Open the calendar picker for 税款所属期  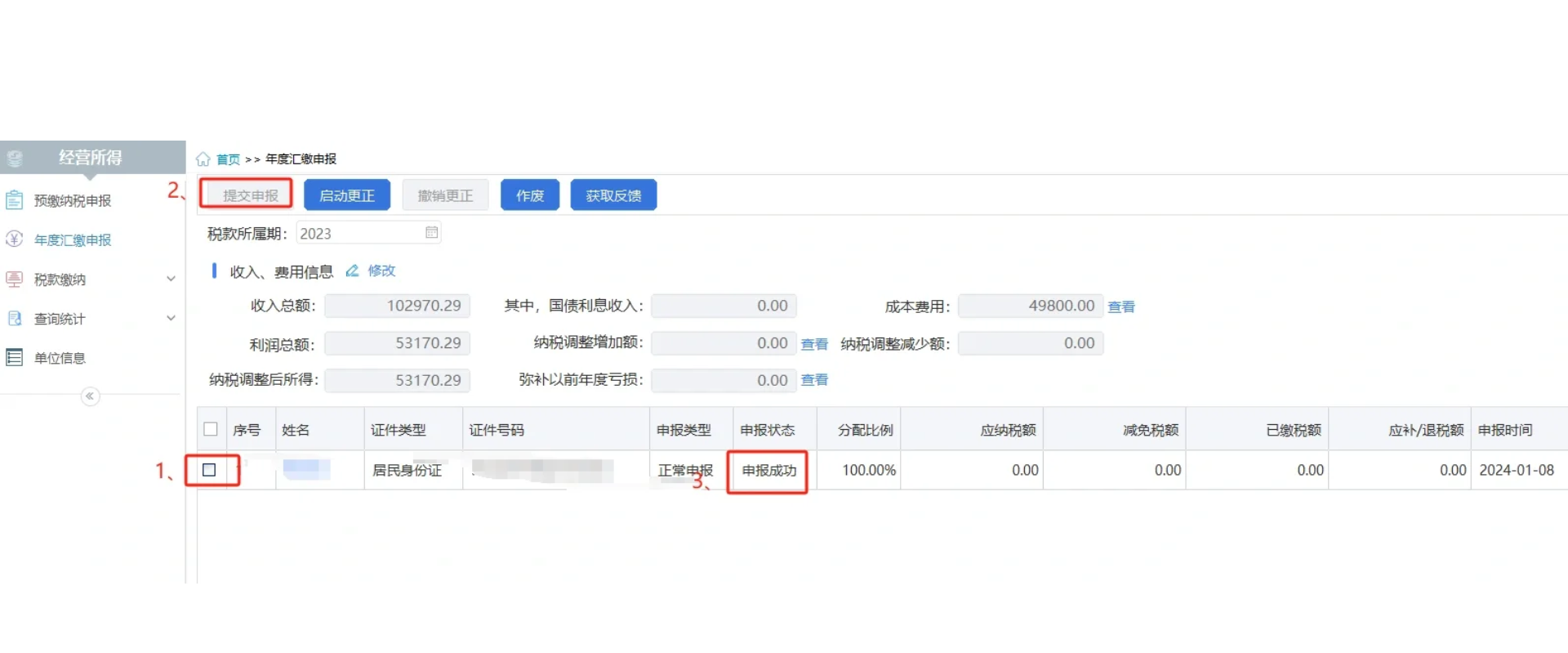point(432,233)
